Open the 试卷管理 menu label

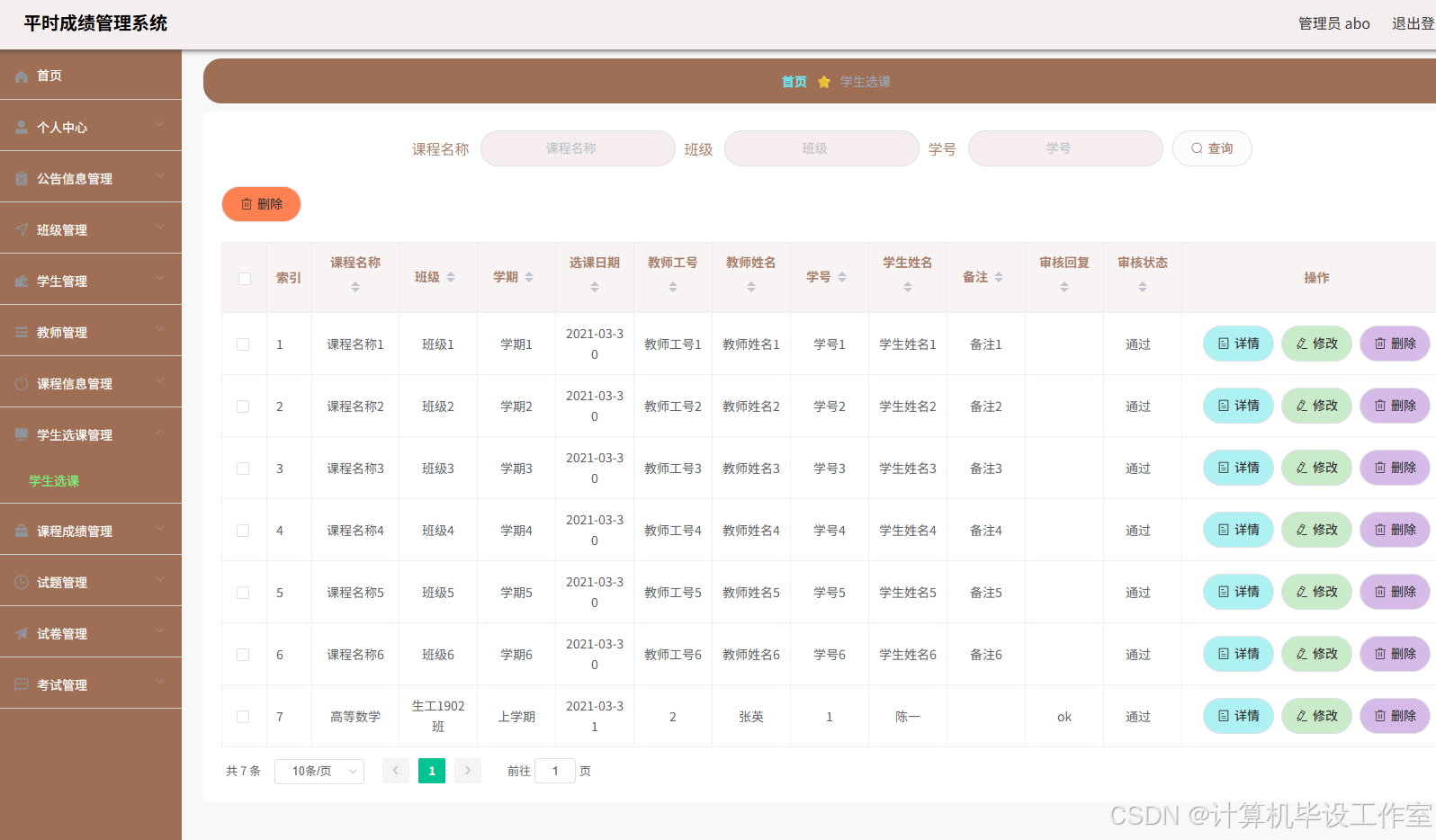(x=62, y=634)
